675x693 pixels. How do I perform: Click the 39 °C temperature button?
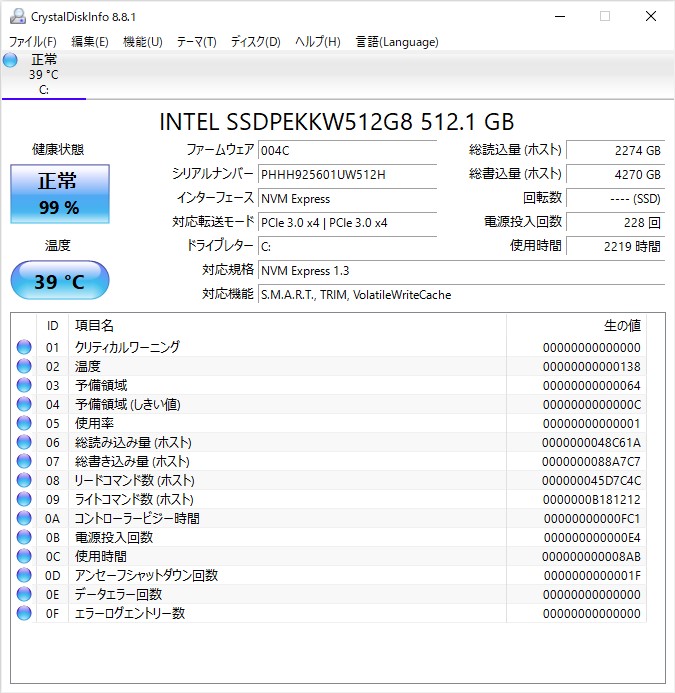point(60,280)
